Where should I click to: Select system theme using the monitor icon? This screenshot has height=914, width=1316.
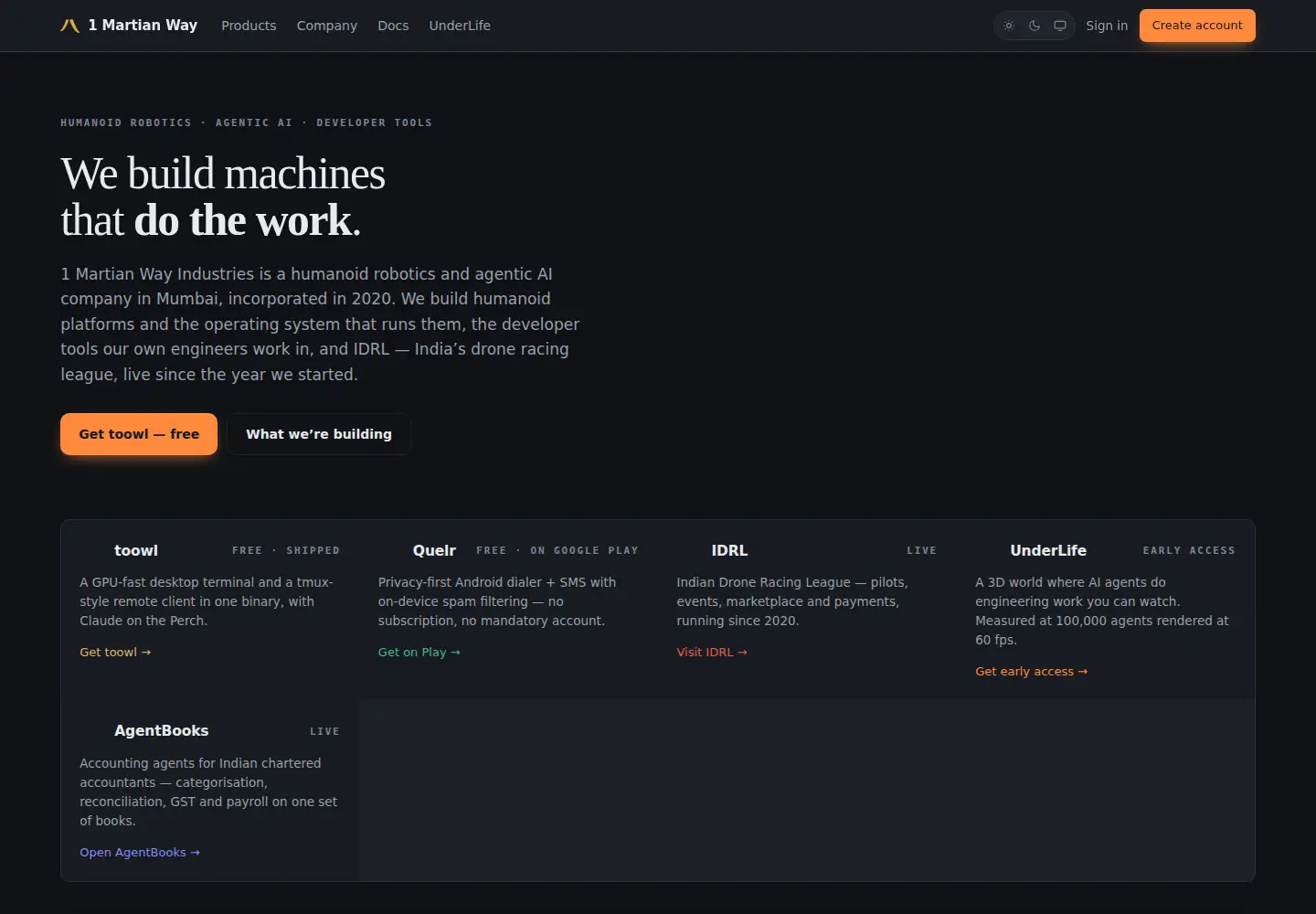coord(1060,26)
